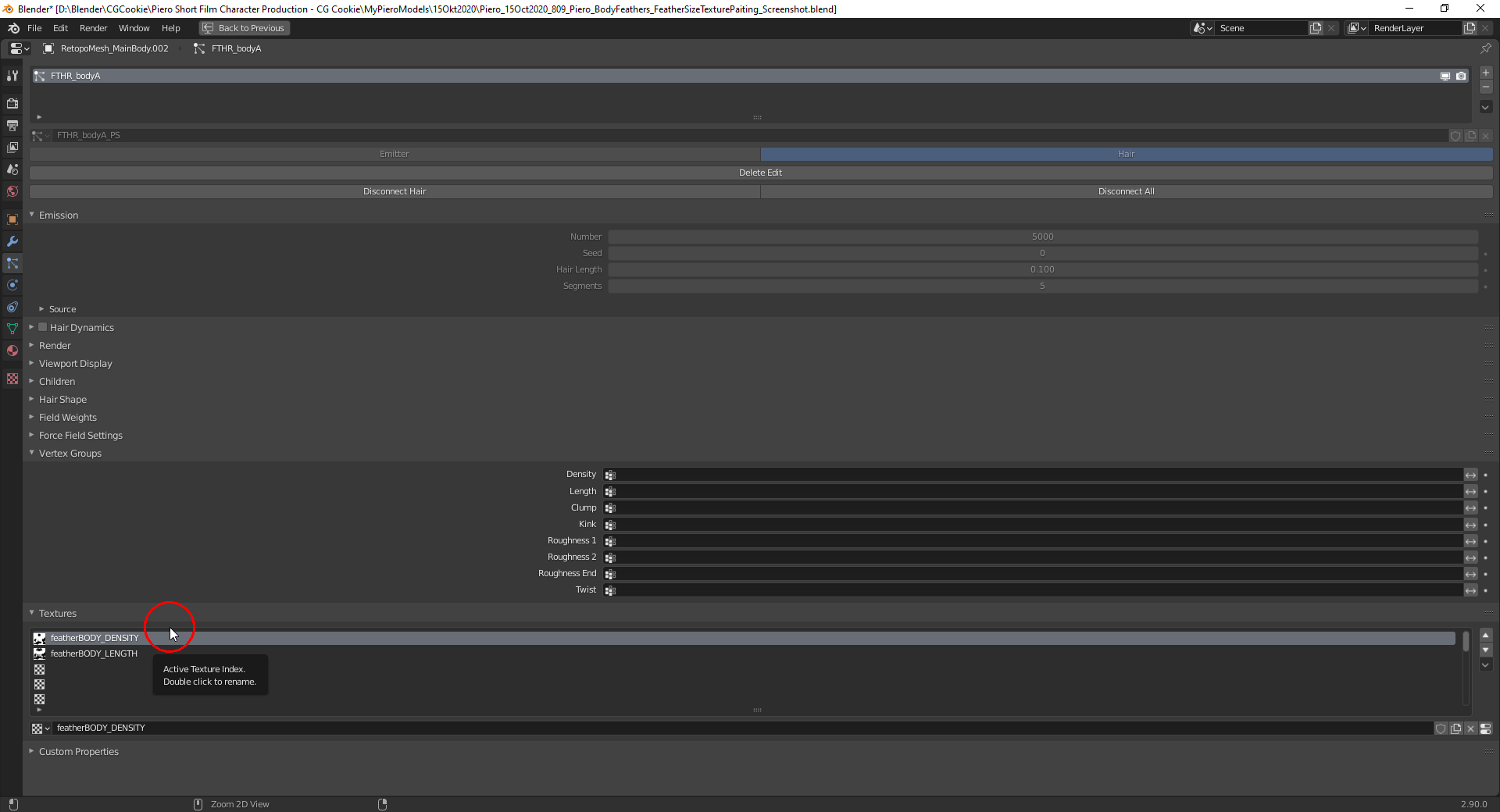Collapse the Vertex Groups panel
This screenshot has width=1500, height=812.
click(x=70, y=454)
